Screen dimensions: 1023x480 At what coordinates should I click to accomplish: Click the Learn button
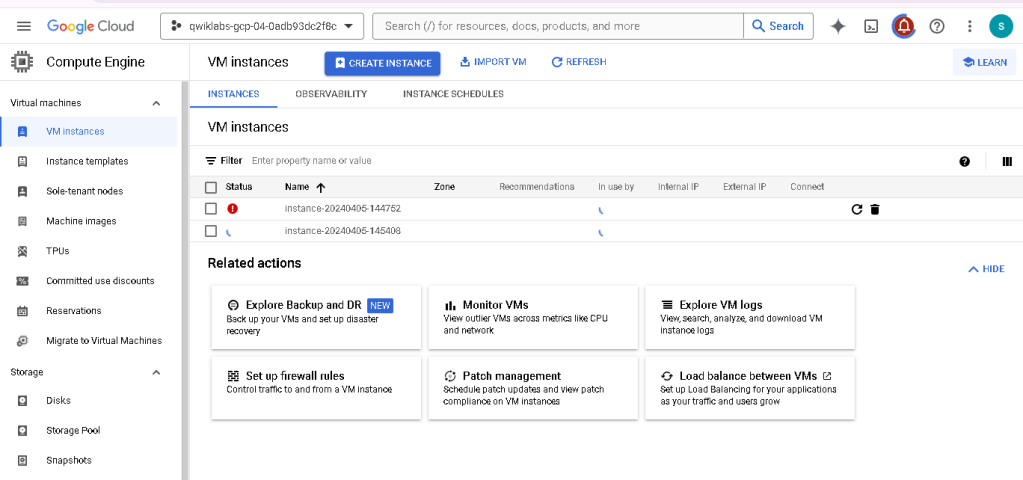click(985, 63)
